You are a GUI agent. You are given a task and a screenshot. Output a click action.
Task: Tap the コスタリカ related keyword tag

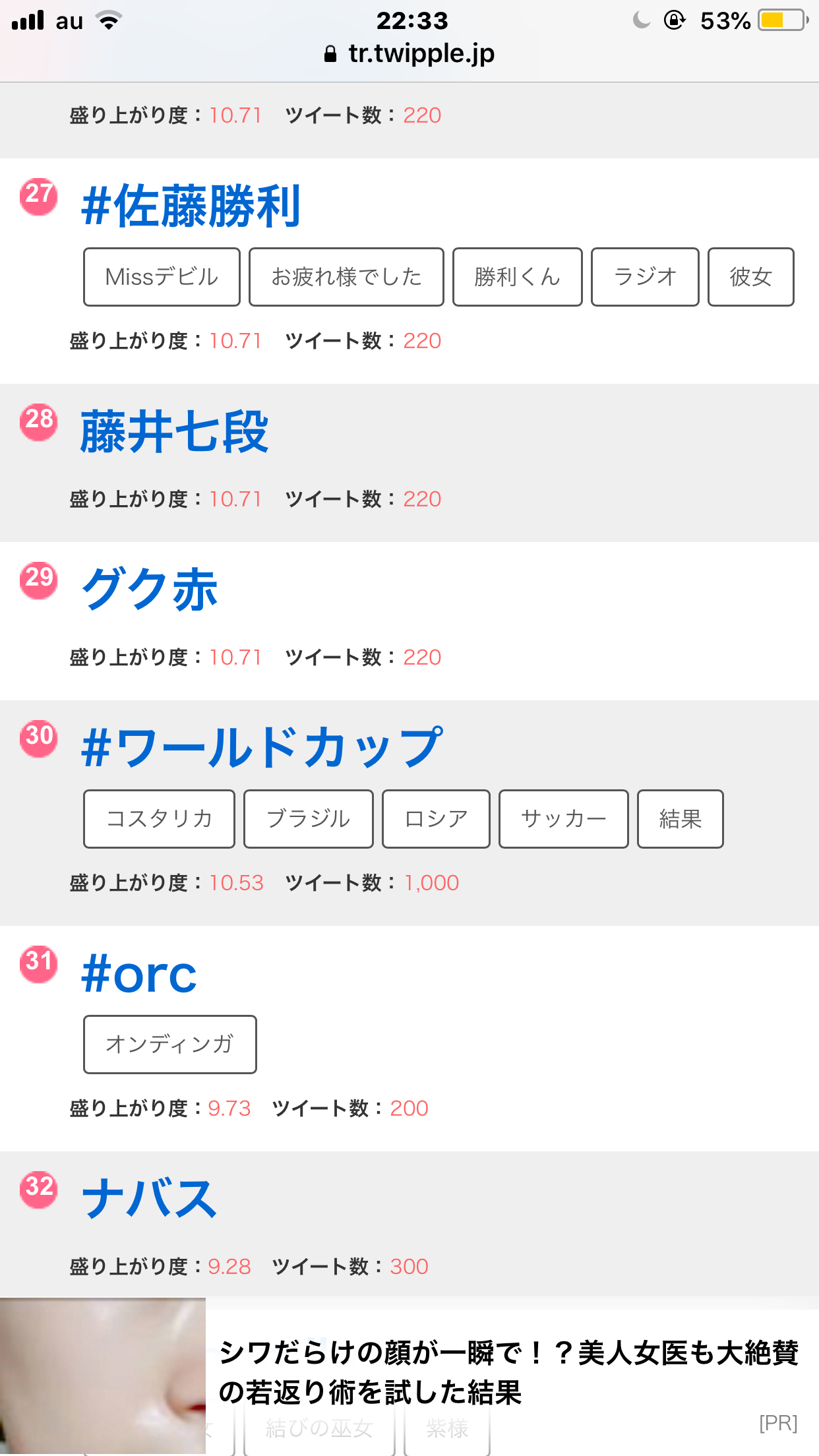pyautogui.click(x=159, y=819)
